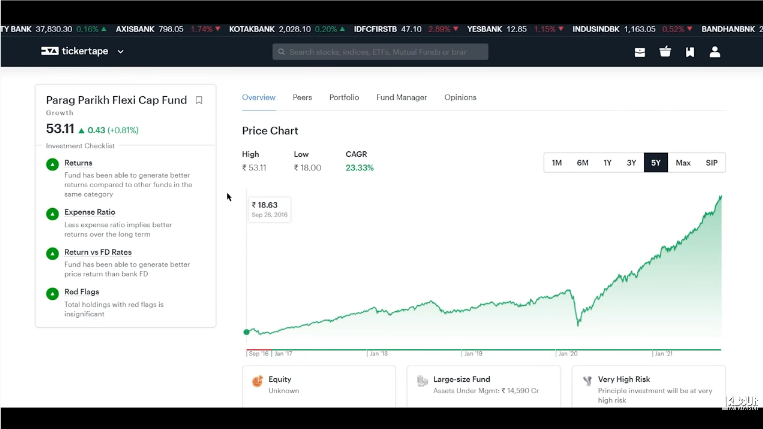The height and width of the screenshot is (429, 763).
Task: Click the Large-size Fund coins icon
Action: pos(422,381)
